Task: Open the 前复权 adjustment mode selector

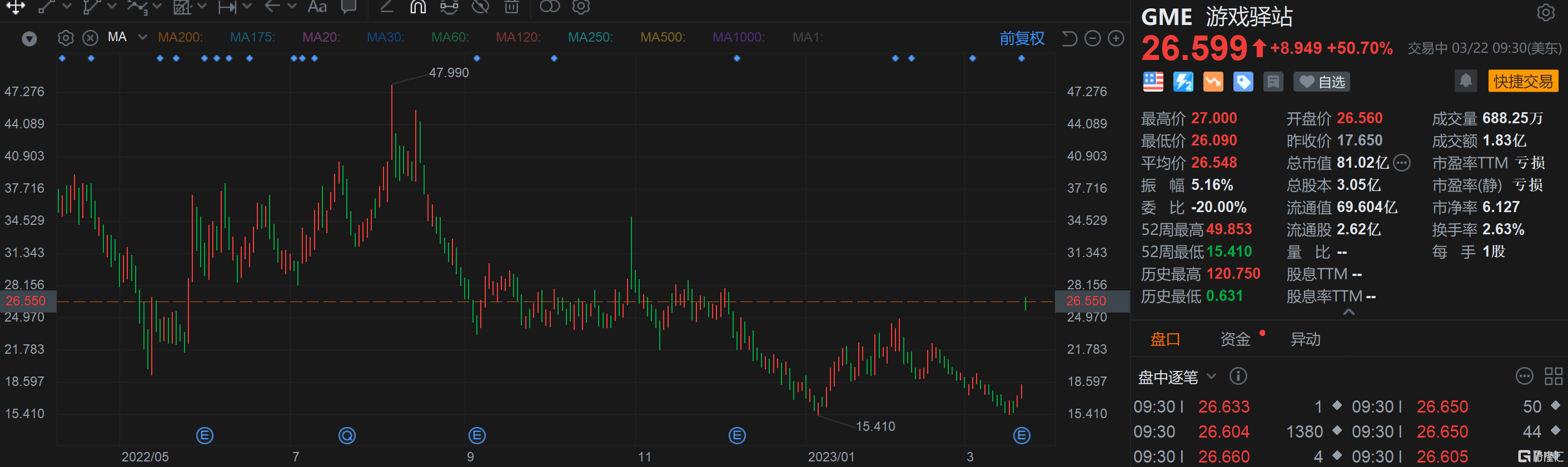Action: point(1022,38)
